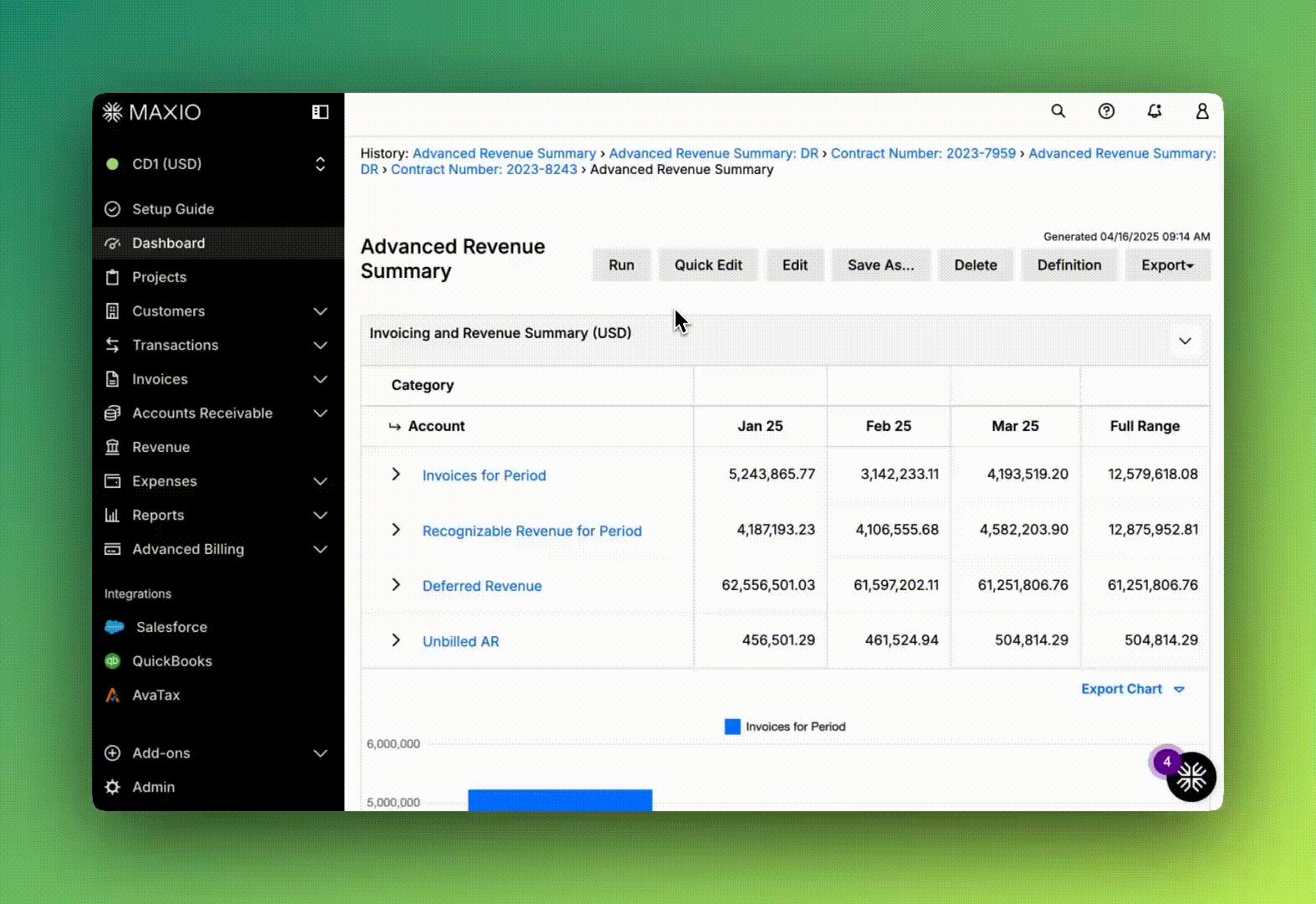
Task: Open the Maxio chat widget launcher
Action: pos(1190,778)
